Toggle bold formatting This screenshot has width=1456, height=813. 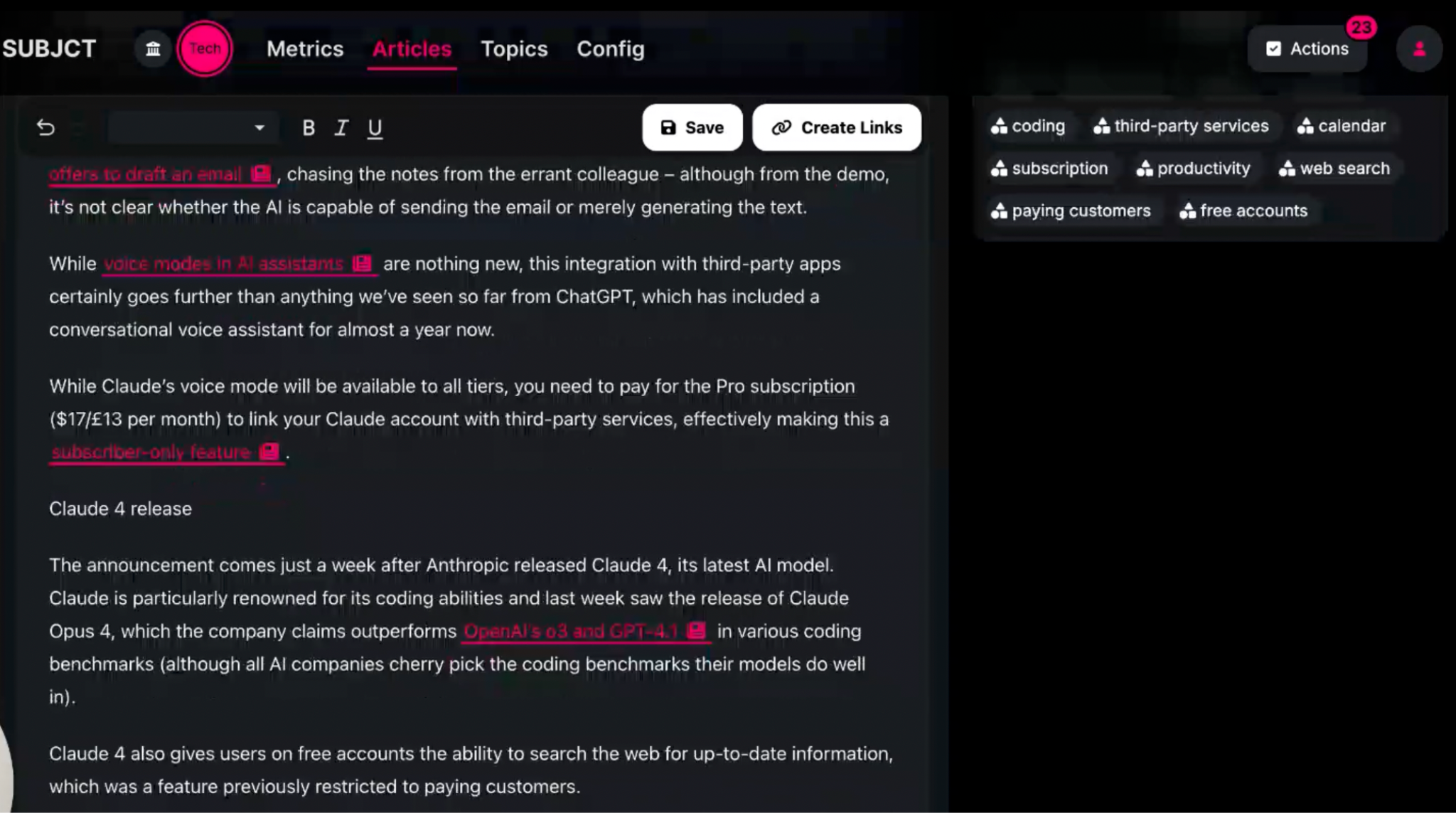tap(308, 128)
